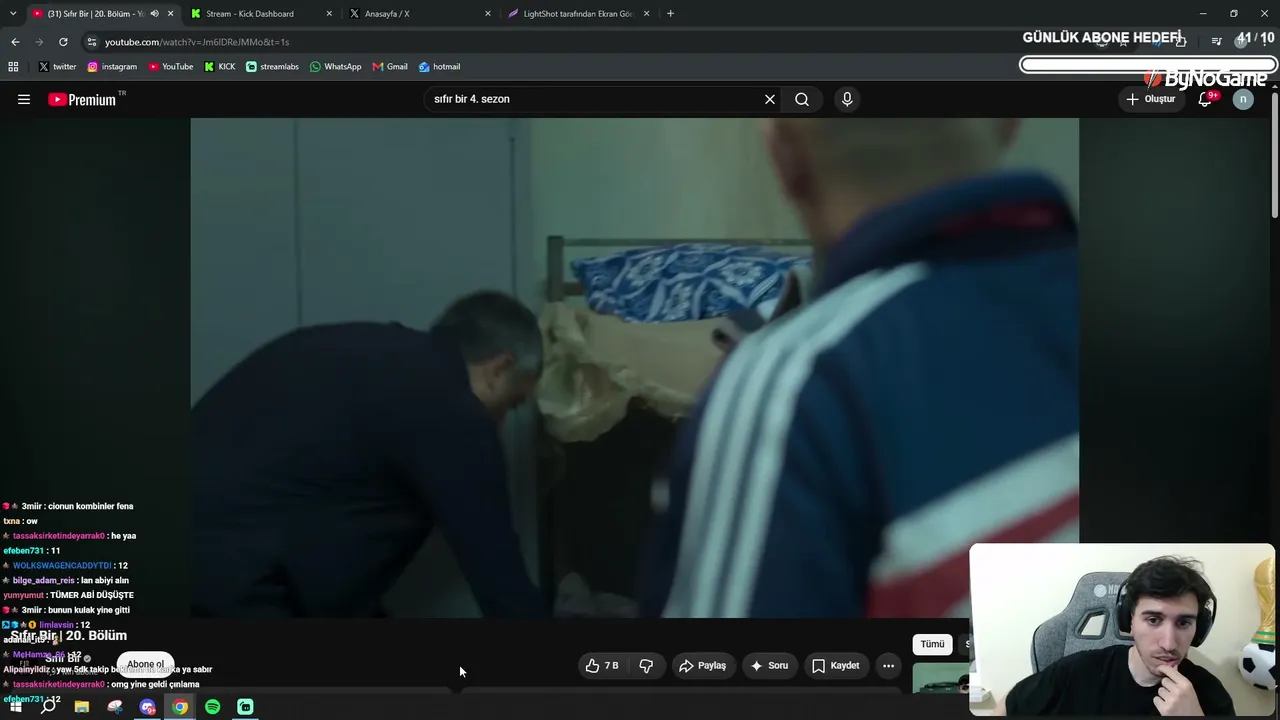The width and height of the screenshot is (1280, 720).
Task: Open the account avatar menu
Action: tap(1243, 99)
